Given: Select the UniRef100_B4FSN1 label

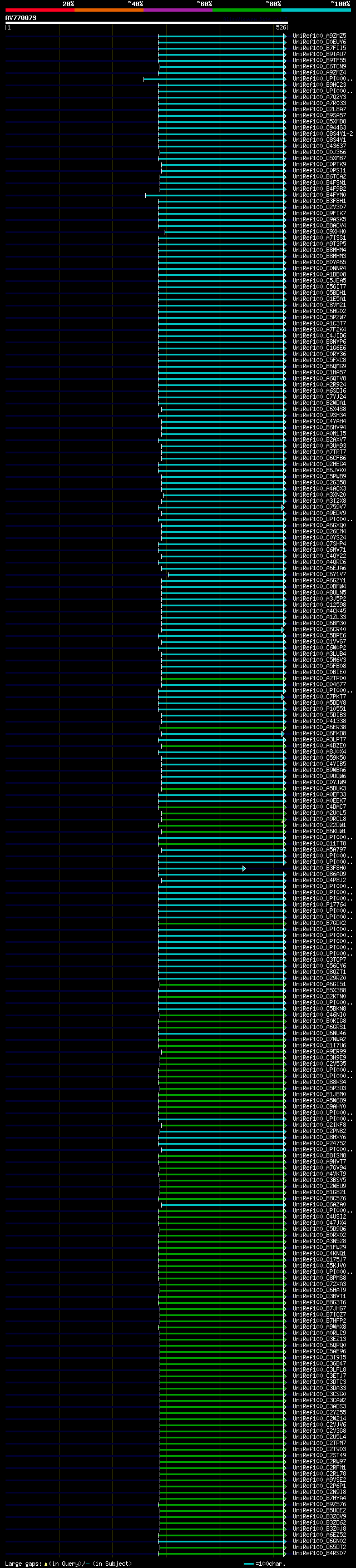Looking at the screenshot, I should click(x=319, y=182).
